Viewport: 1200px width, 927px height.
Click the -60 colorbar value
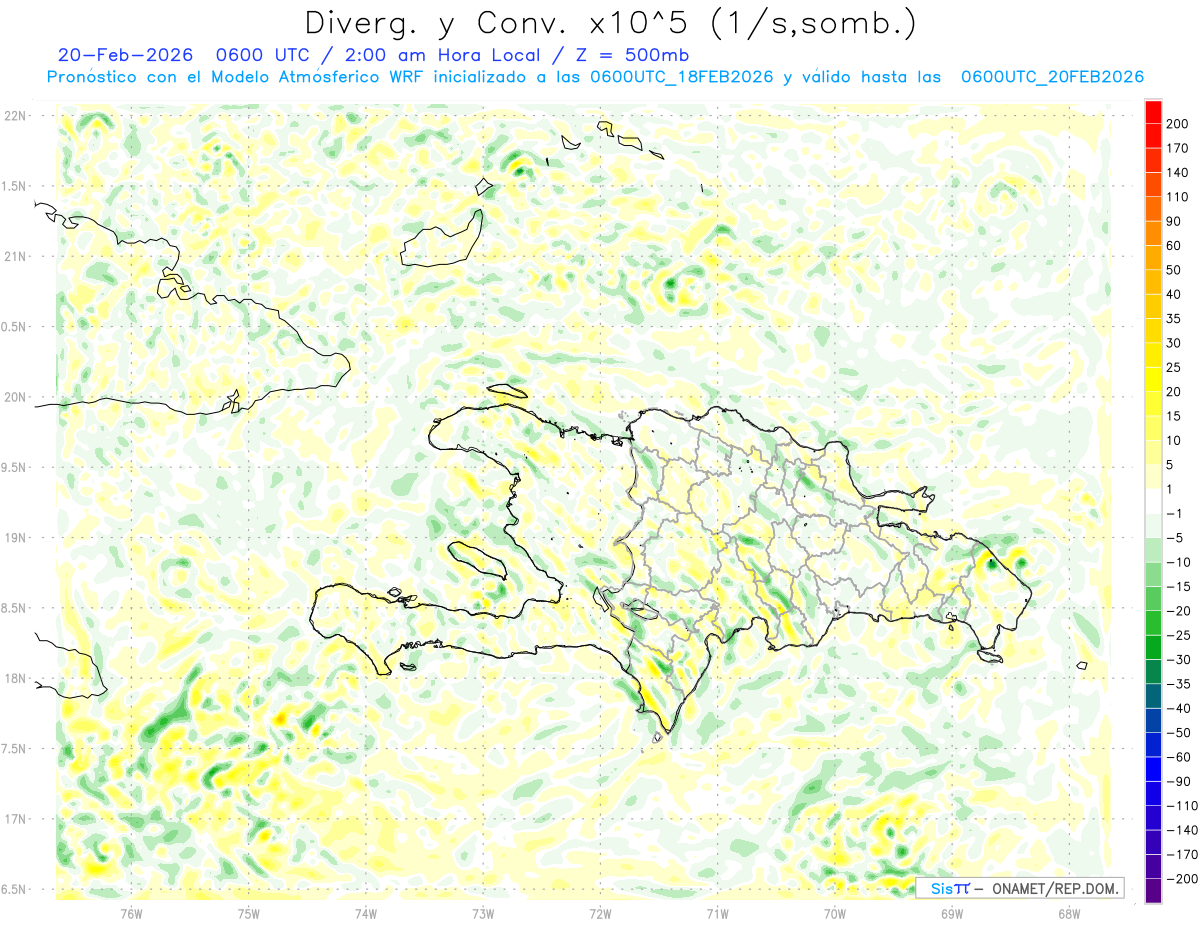point(1180,757)
